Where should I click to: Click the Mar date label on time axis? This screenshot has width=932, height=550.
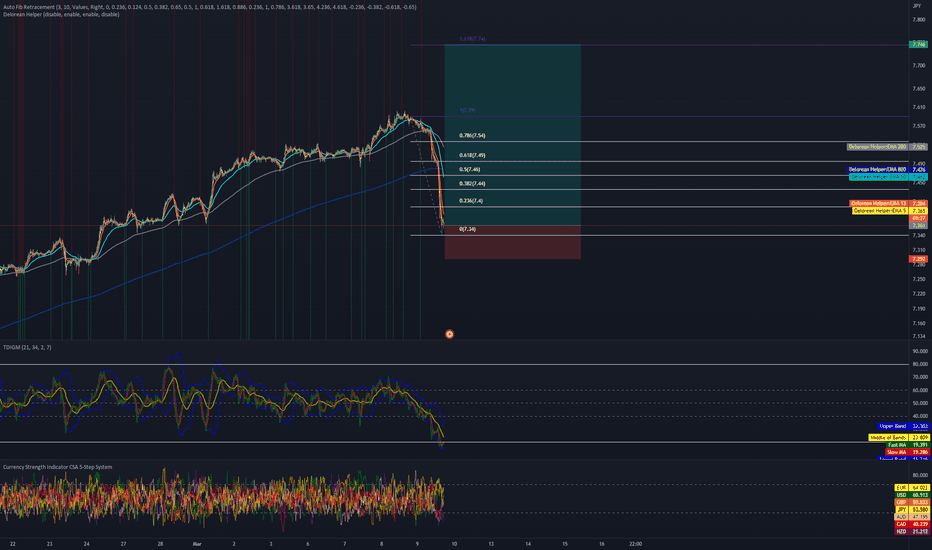[x=197, y=543]
